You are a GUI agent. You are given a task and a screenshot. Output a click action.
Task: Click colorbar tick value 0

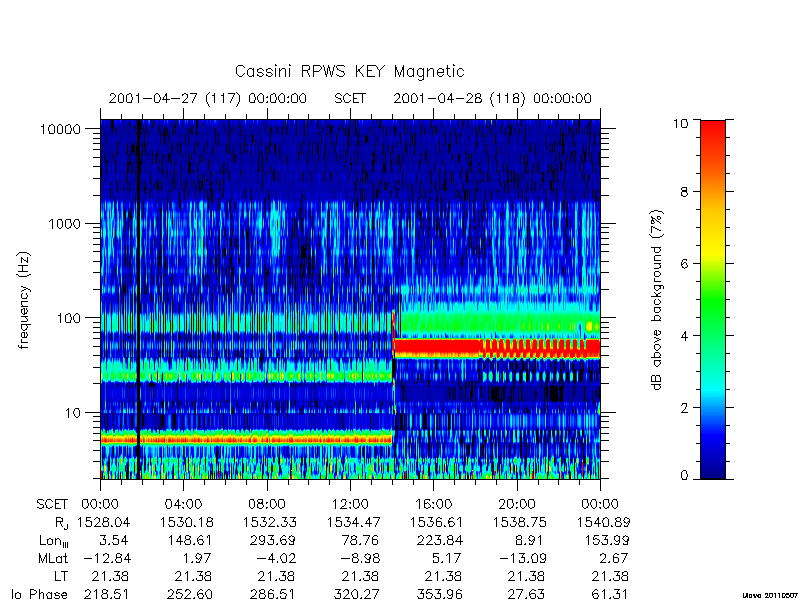click(684, 476)
